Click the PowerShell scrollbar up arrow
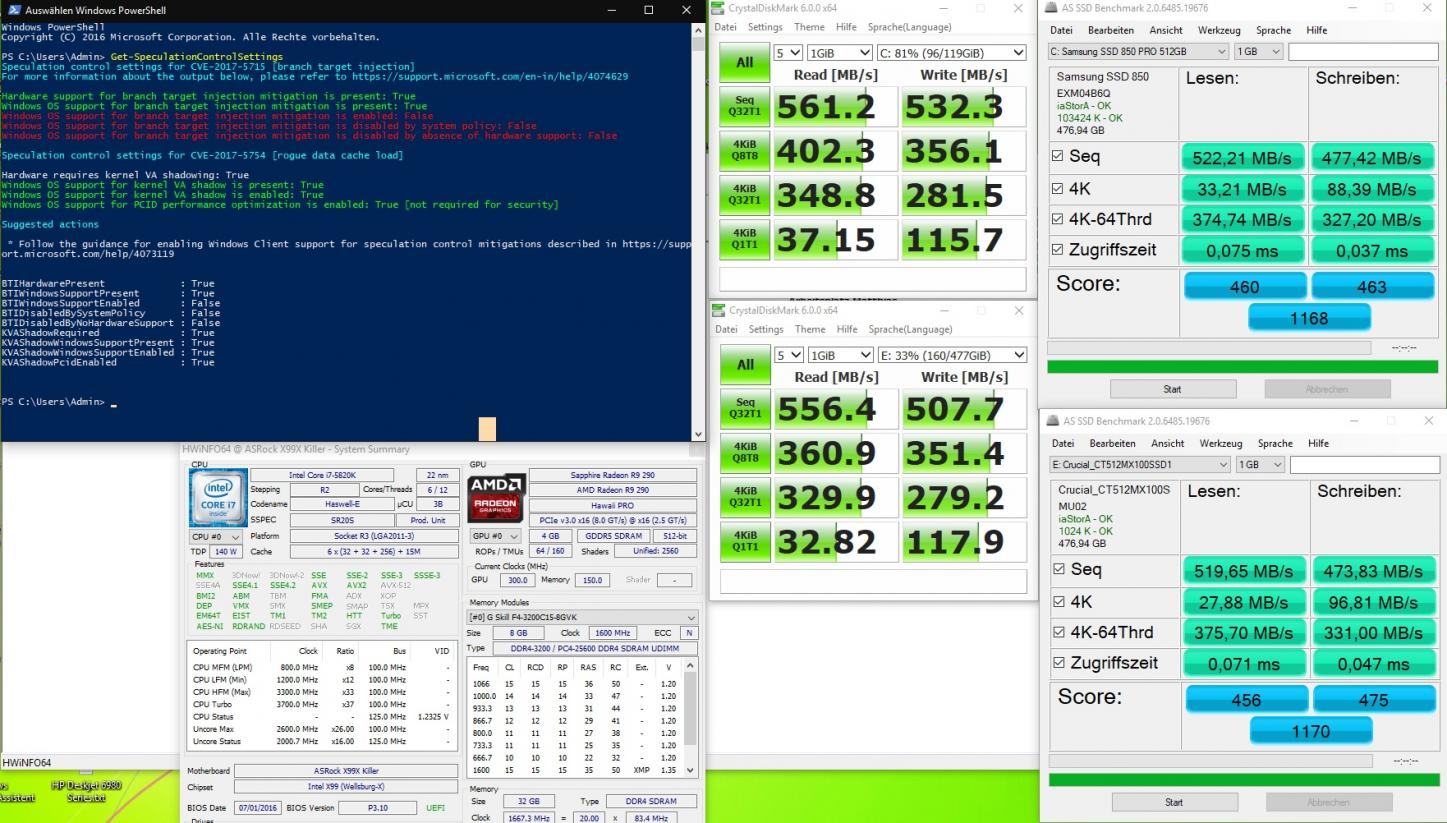The height and width of the screenshot is (823, 1447). 698,29
